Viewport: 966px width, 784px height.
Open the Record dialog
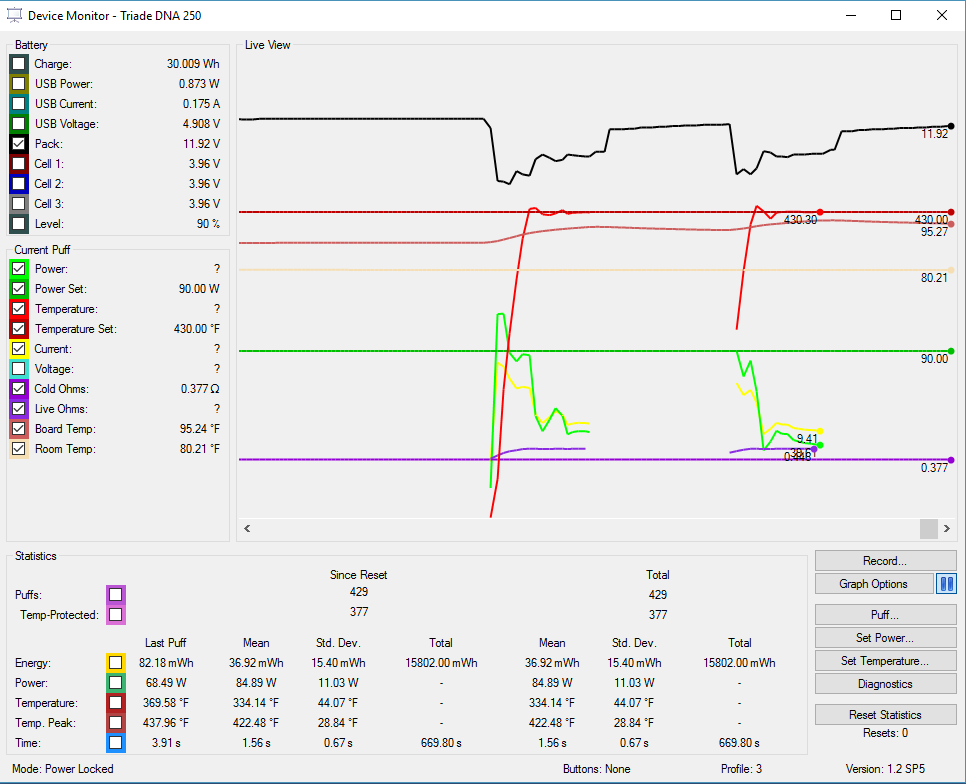point(885,560)
